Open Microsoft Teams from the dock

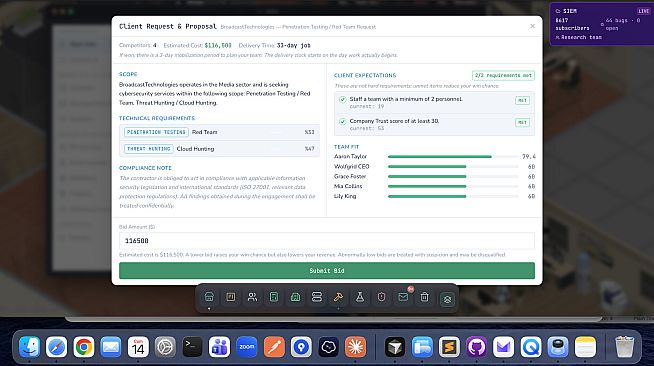click(x=219, y=347)
